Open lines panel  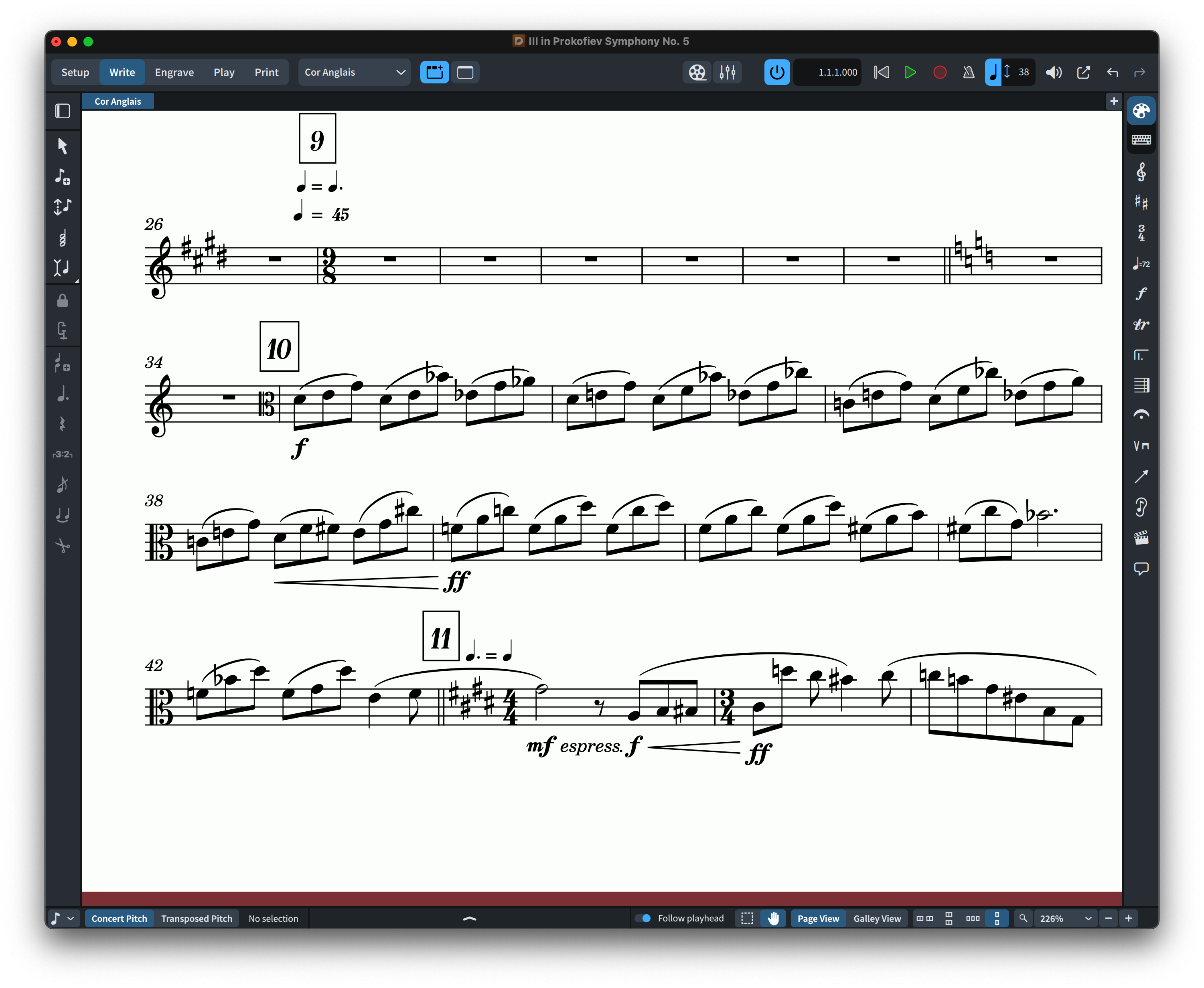(x=1141, y=476)
